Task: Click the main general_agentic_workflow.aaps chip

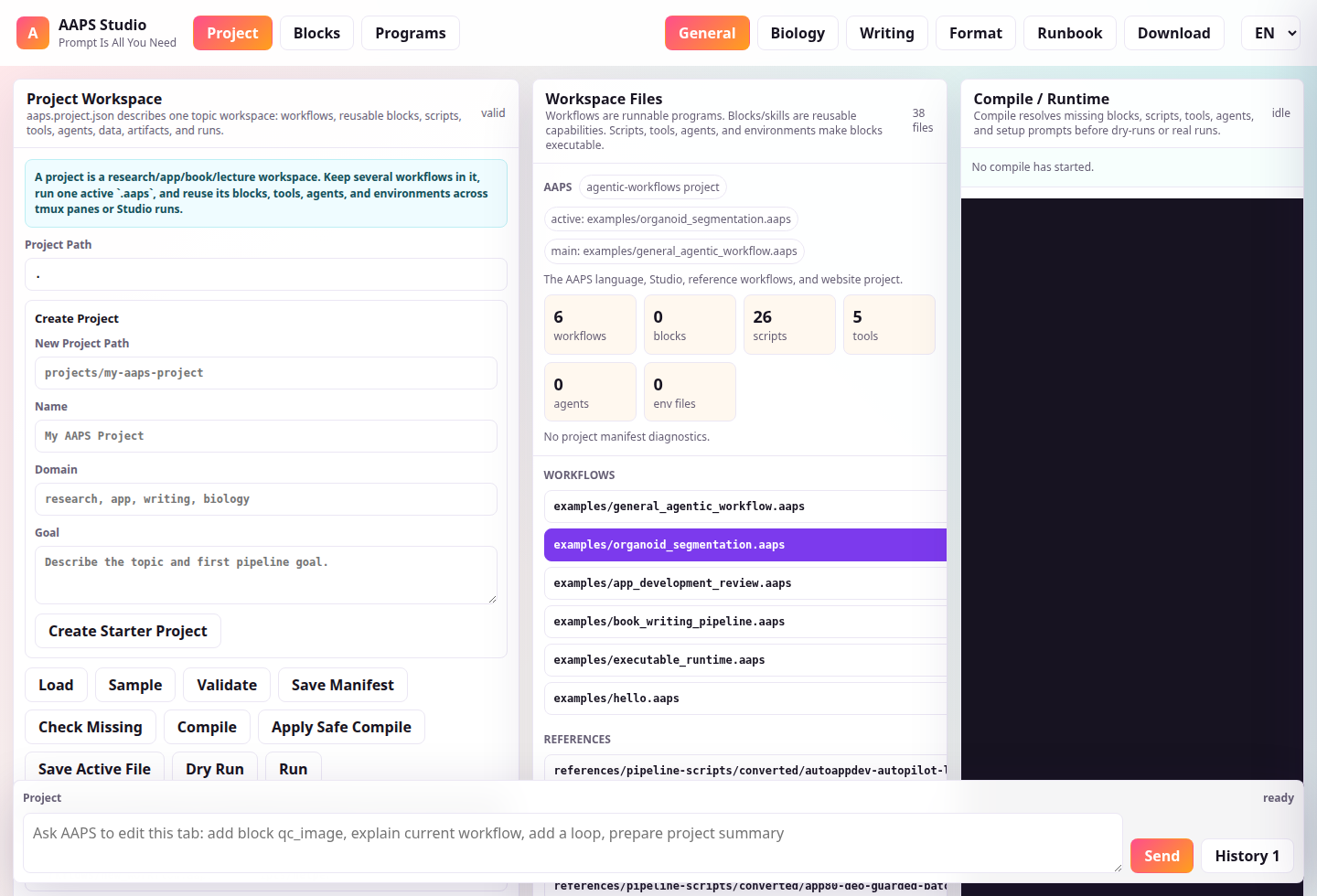Action: point(674,251)
